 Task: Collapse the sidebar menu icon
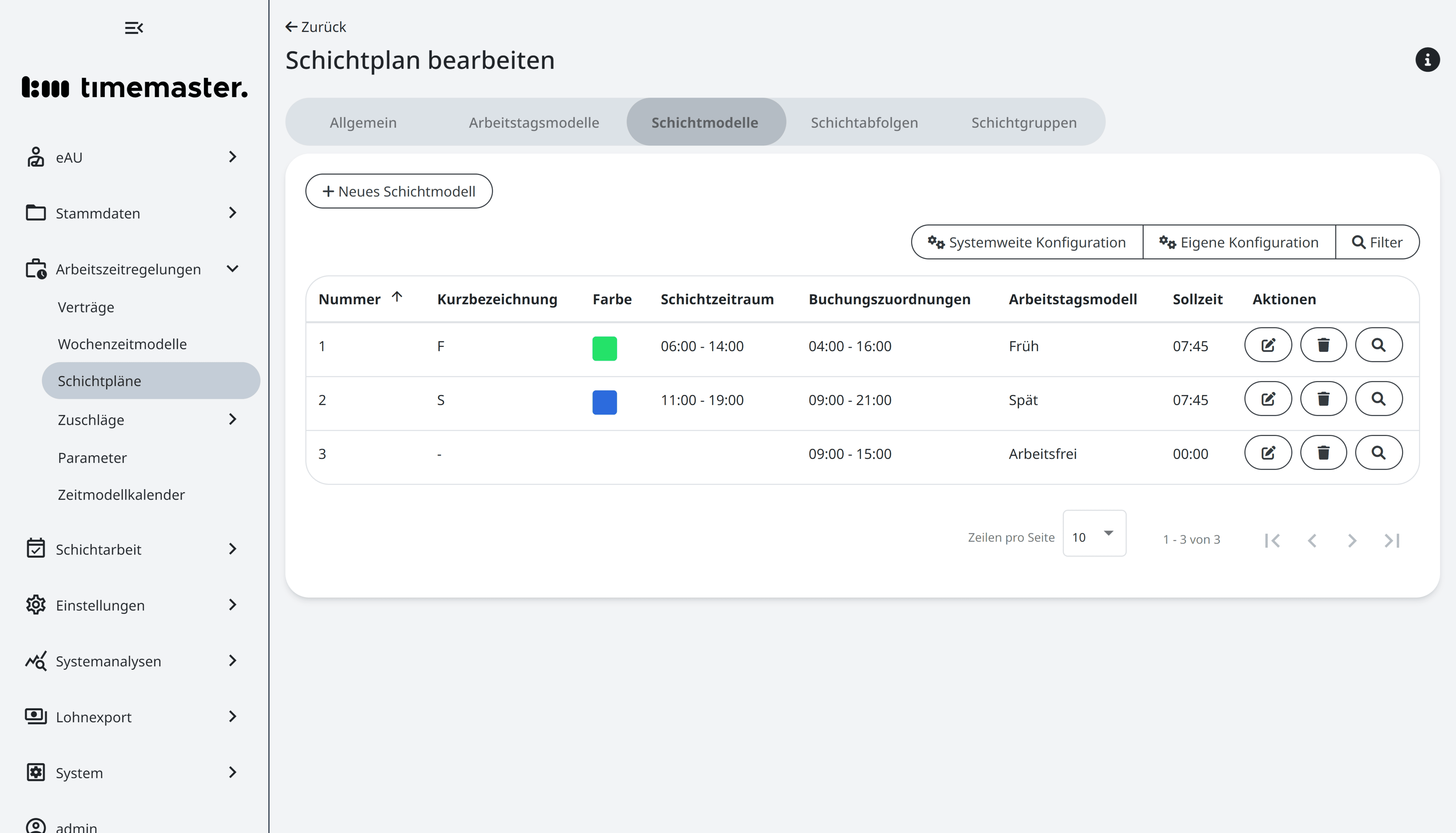pyautogui.click(x=134, y=27)
